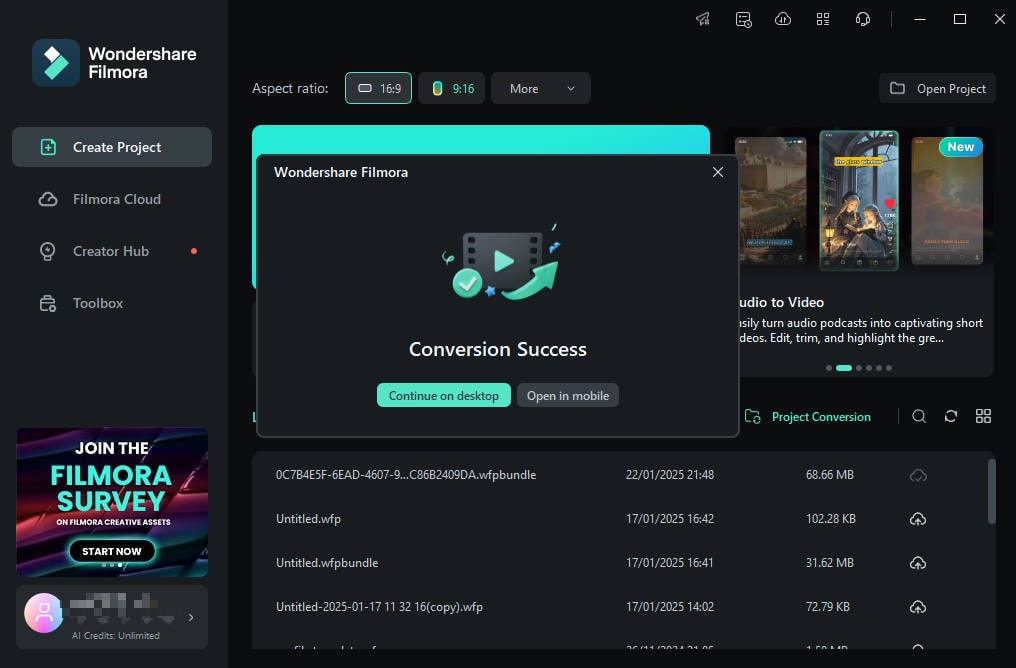
Task: Select Untitled-2025-01-17 11 32 16(copy).wfp
Action: click(380, 607)
